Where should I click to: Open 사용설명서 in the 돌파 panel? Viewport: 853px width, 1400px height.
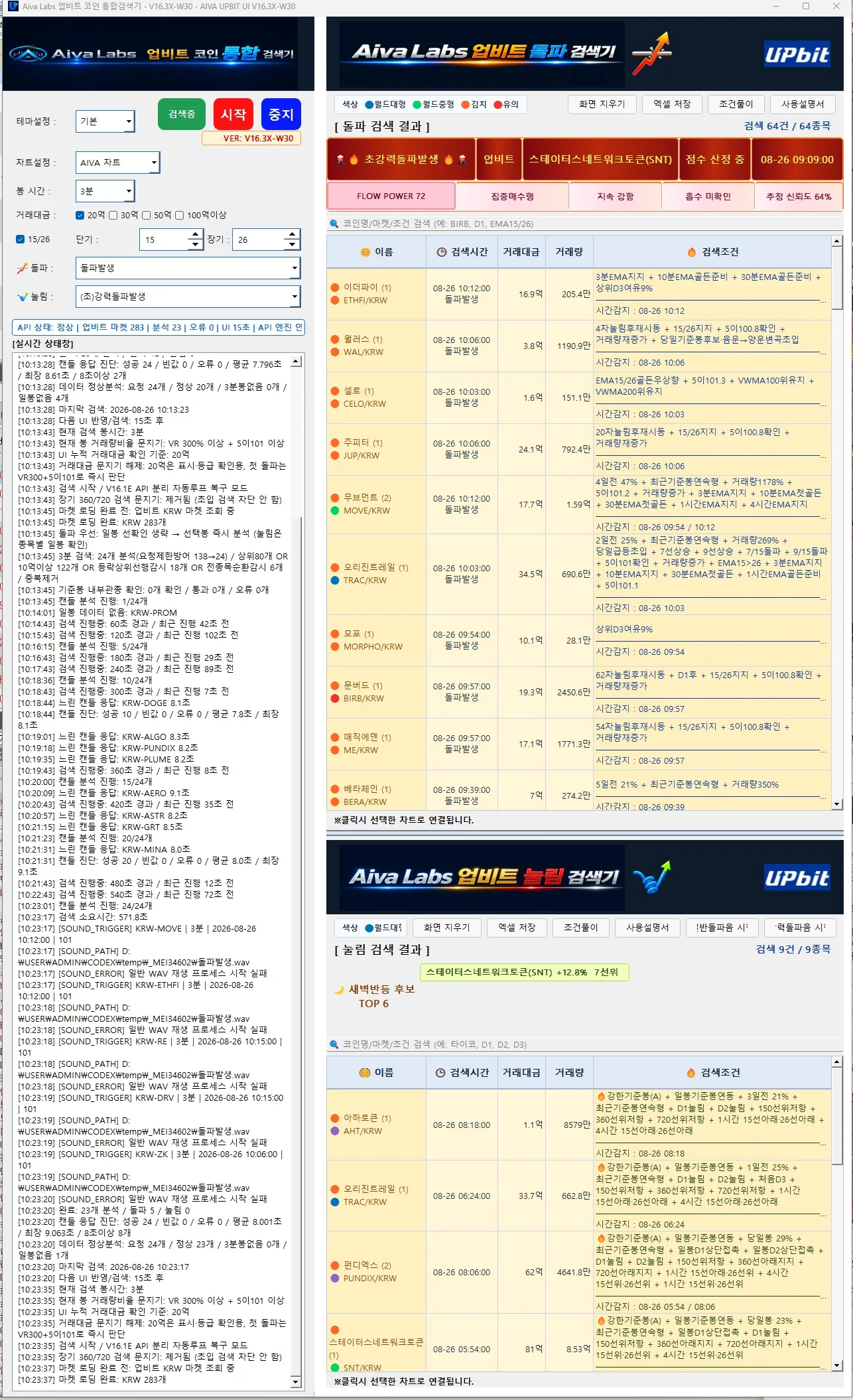tap(803, 104)
